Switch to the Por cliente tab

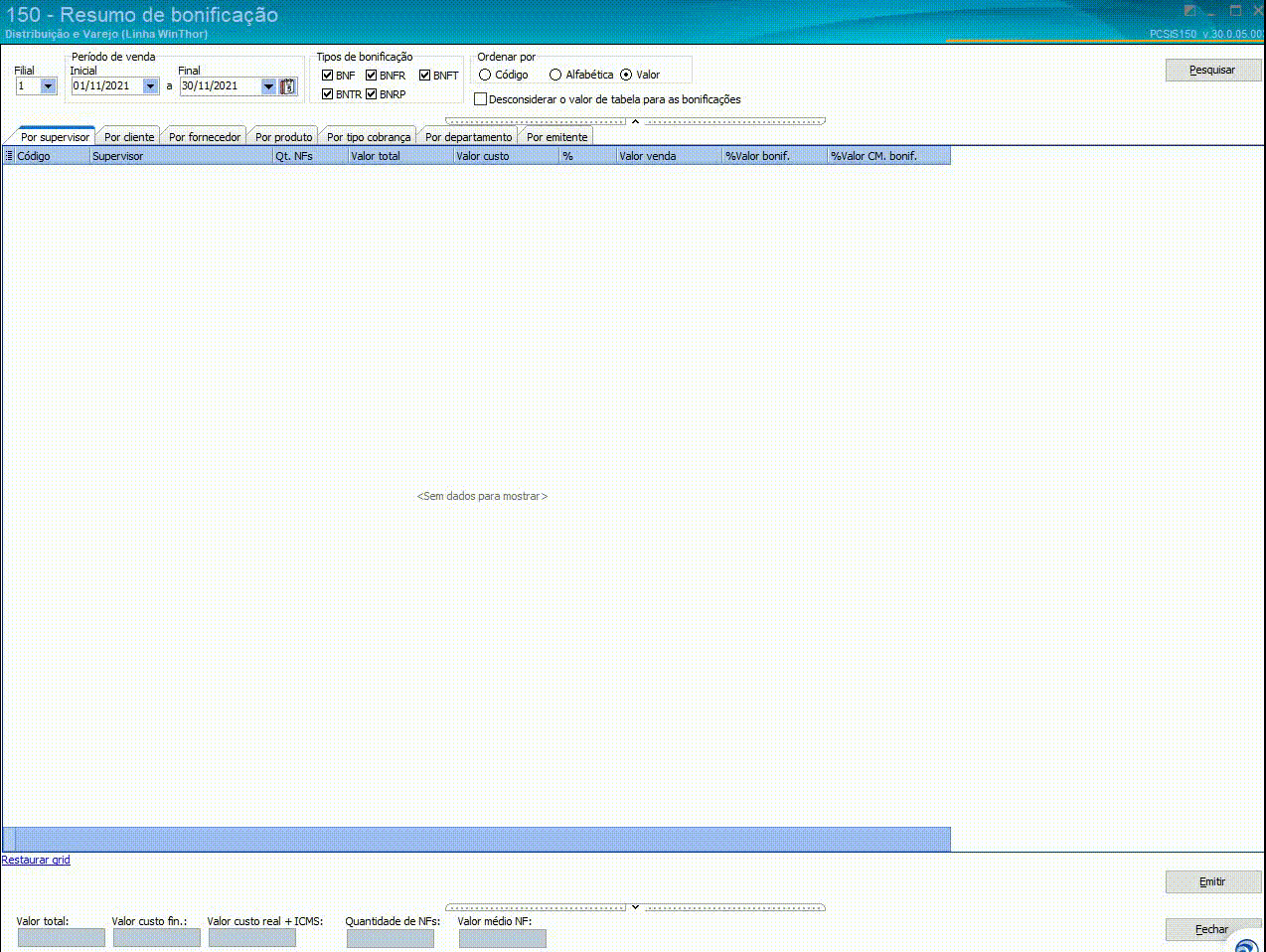coord(129,137)
